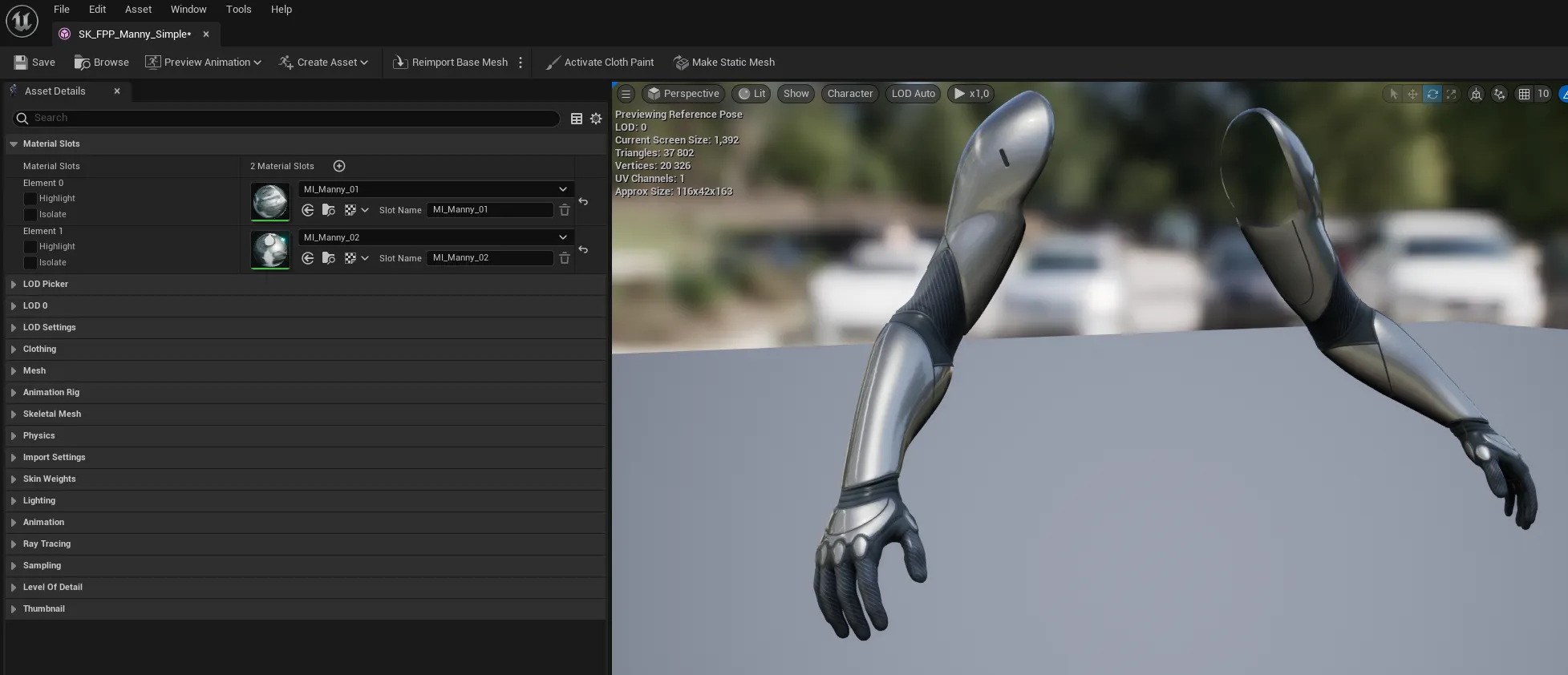The image size is (1568, 675).
Task: Switch to the SK_FPP_Manny_Simple tab
Action: [134, 34]
